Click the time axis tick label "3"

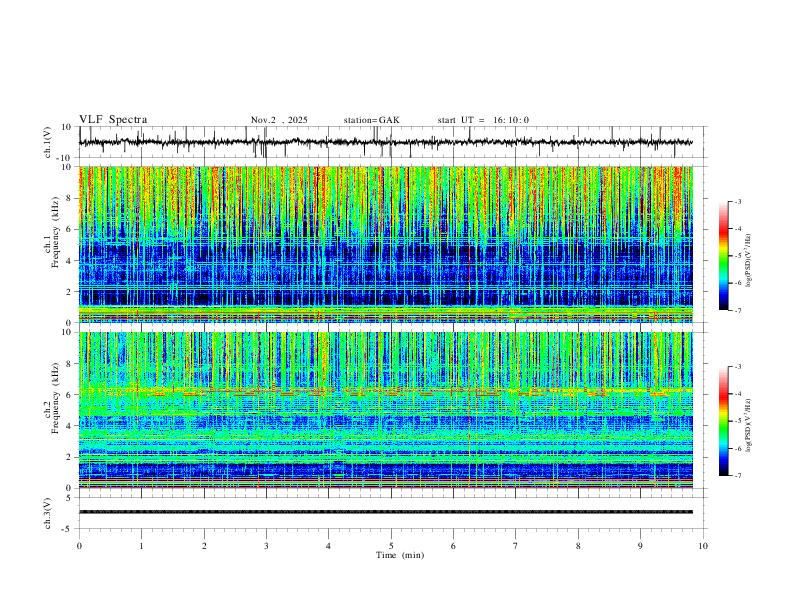(x=266, y=546)
